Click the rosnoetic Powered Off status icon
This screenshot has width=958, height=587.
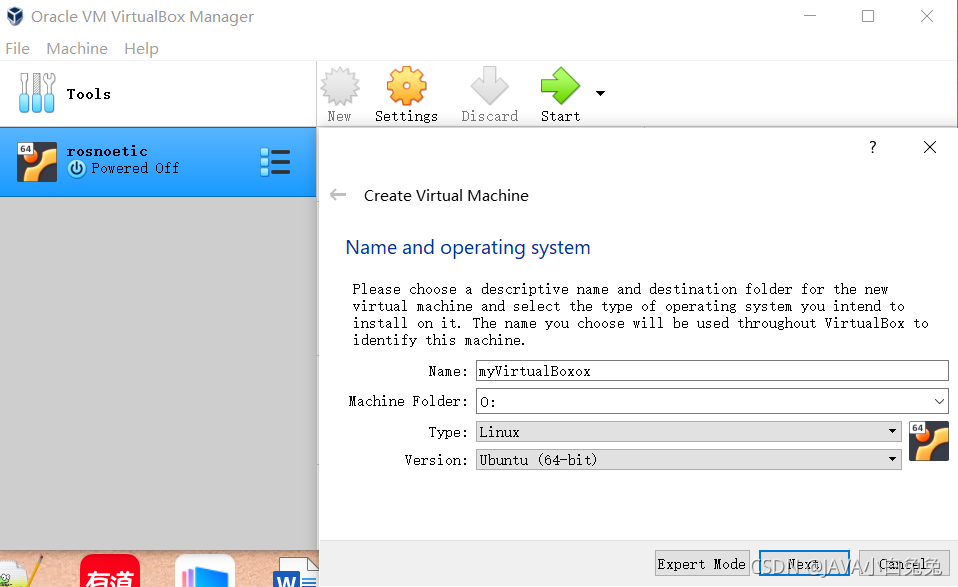[76, 169]
